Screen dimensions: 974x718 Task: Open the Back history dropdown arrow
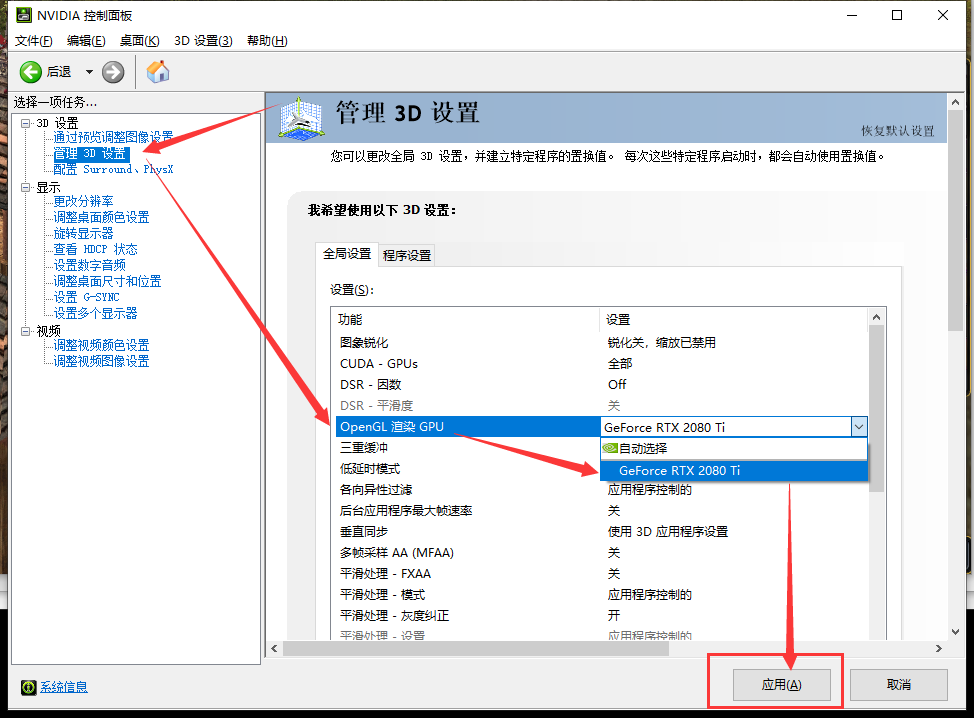(x=89, y=72)
